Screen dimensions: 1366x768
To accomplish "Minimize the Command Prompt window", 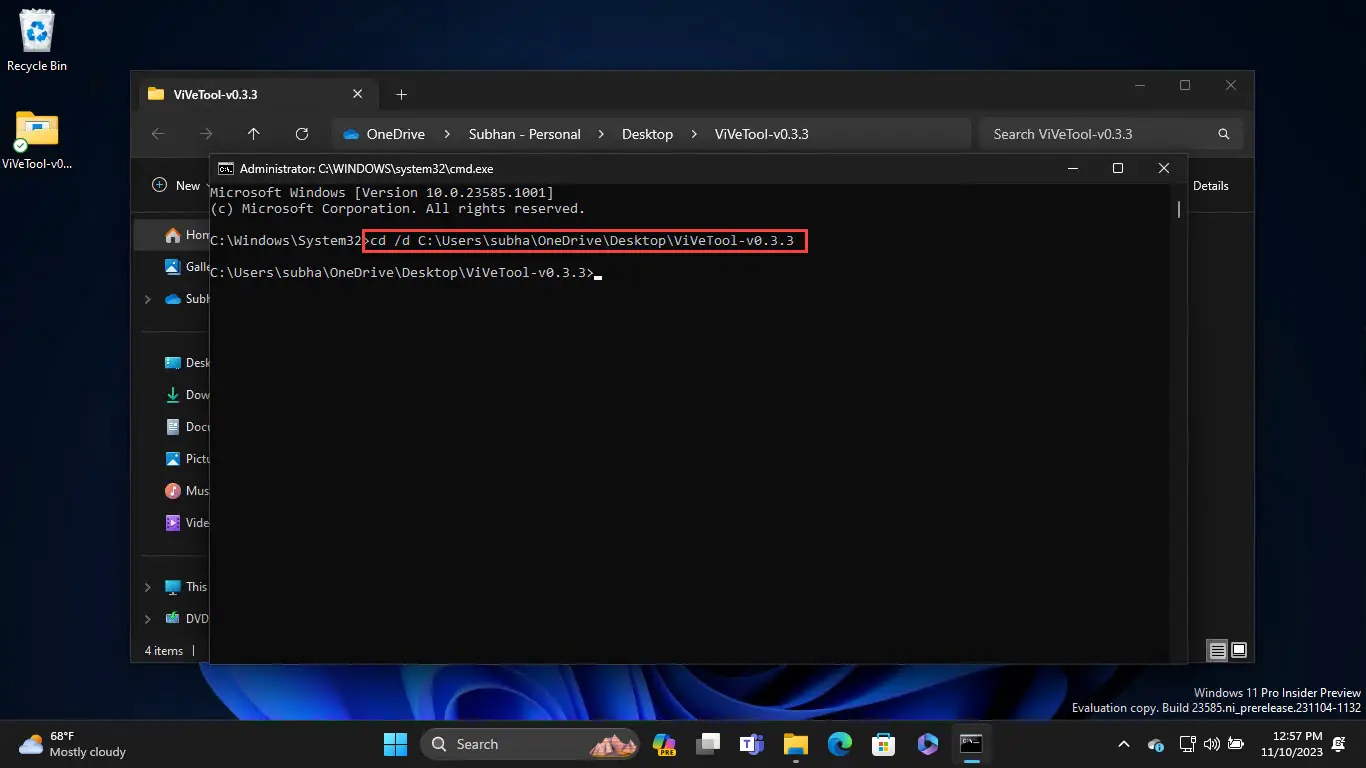I will click(1073, 169).
